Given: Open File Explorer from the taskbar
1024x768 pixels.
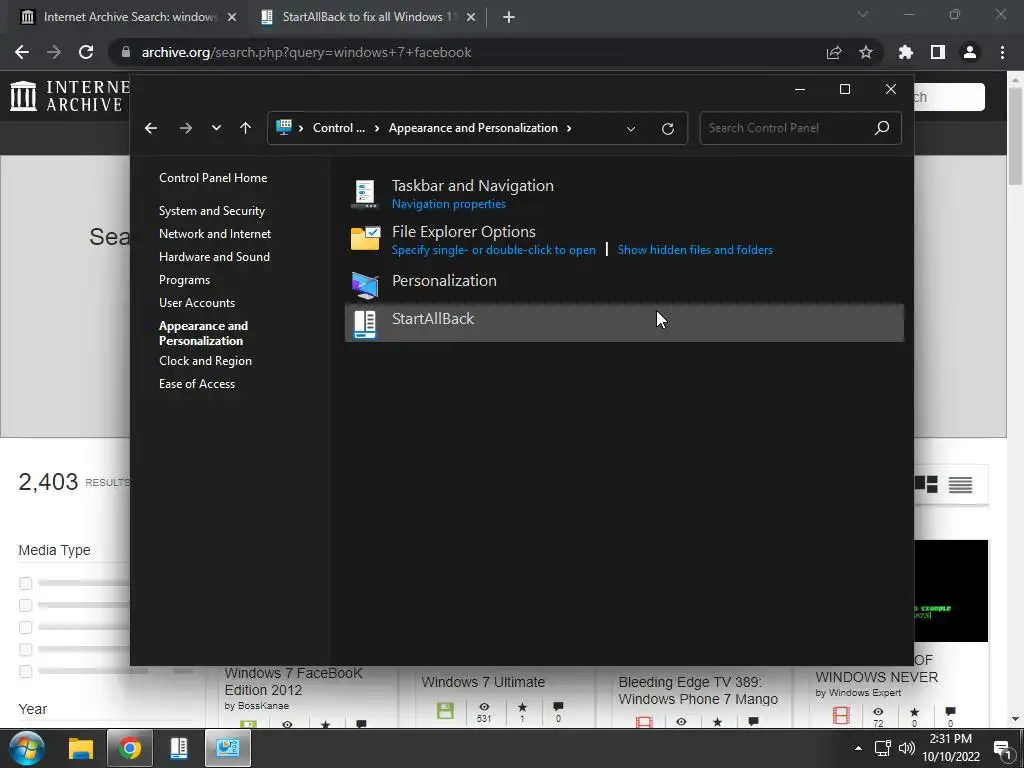Looking at the screenshot, I should coord(81,748).
